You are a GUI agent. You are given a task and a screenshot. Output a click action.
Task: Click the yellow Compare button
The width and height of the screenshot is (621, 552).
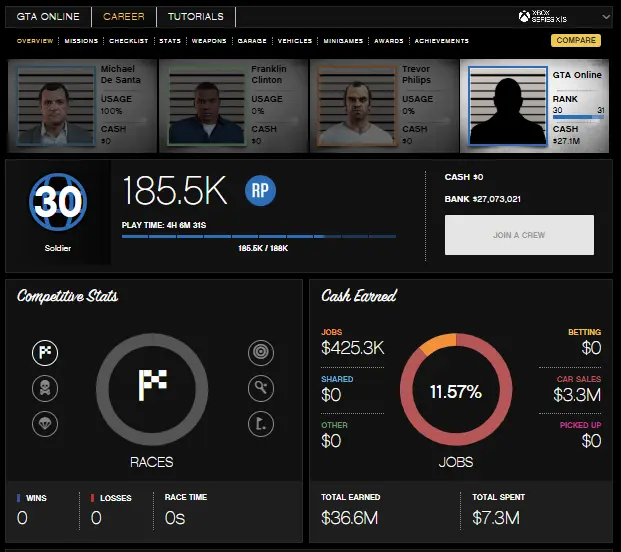(576, 40)
